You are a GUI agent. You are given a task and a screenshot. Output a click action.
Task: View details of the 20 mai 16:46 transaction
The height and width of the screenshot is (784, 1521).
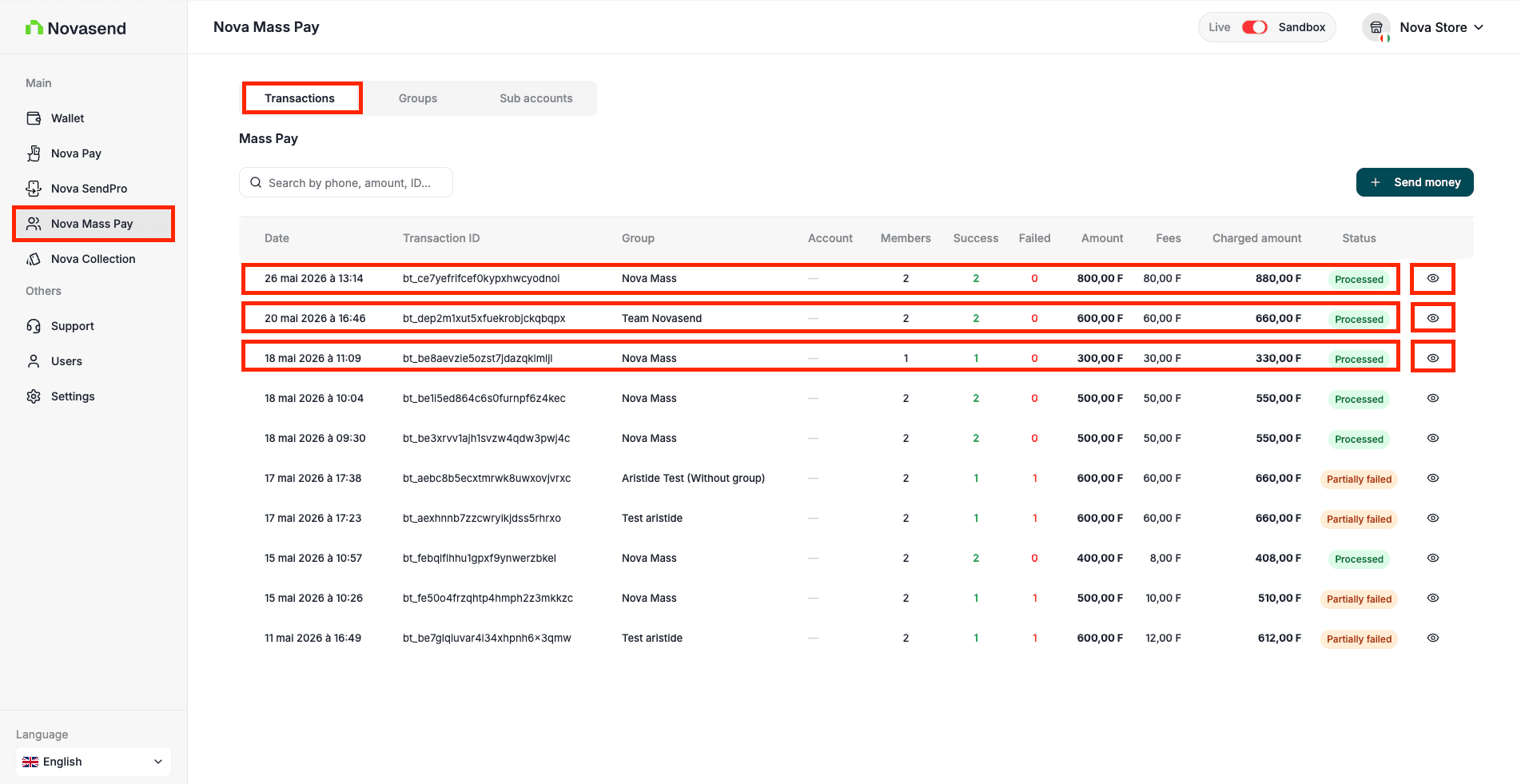pos(1433,318)
